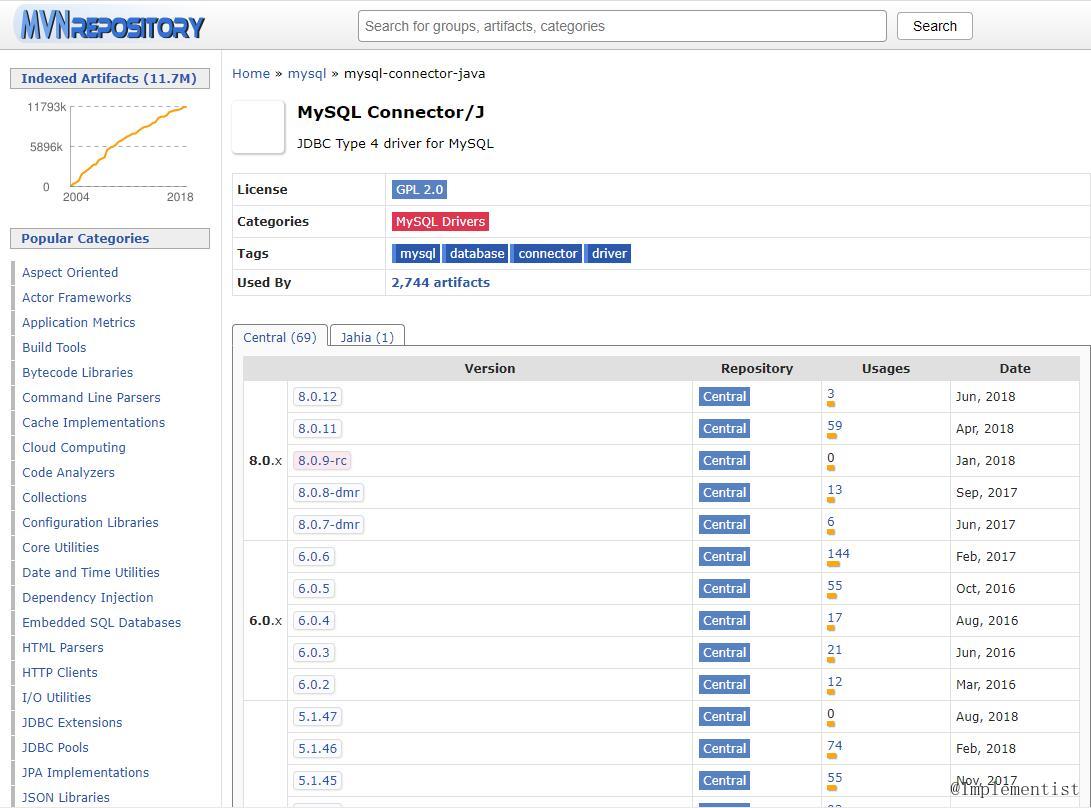Open the I/O Utilities category
Image resolution: width=1091 pixels, height=808 pixels.
pos(56,698)
